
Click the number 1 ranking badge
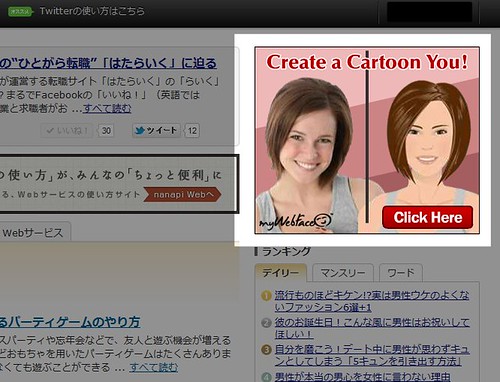[x=266, y=295]
